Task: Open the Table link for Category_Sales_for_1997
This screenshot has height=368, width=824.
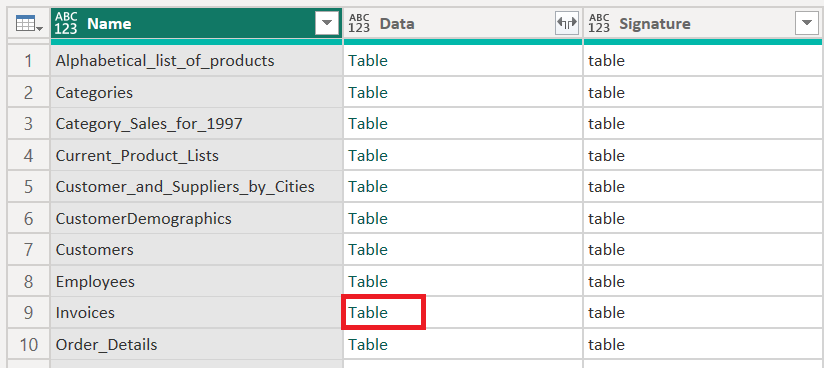Action: pyautogui.click(x=368, y=124)
